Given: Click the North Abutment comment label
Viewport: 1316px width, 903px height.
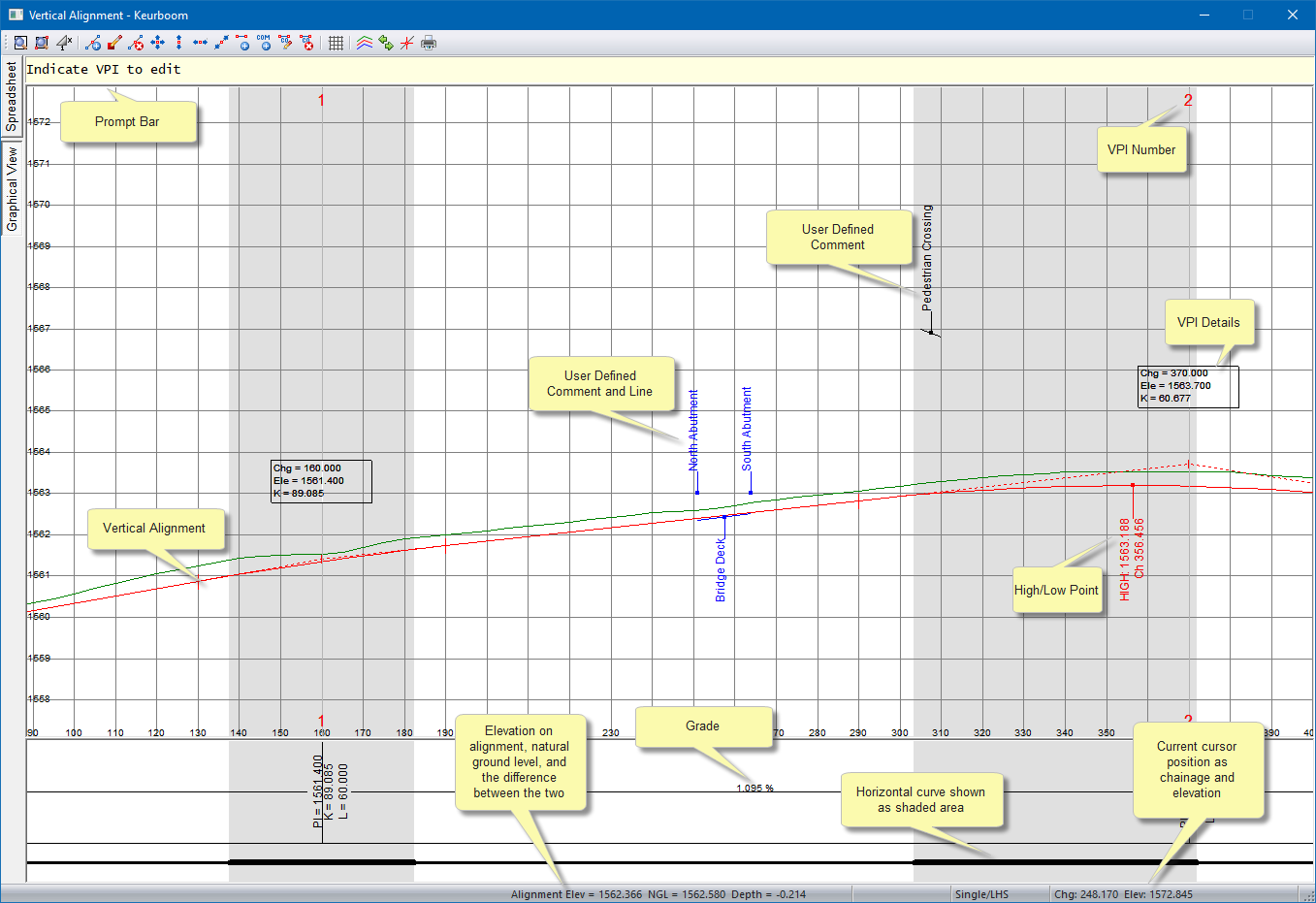Looking at the screenshot, I should (693, 430).
